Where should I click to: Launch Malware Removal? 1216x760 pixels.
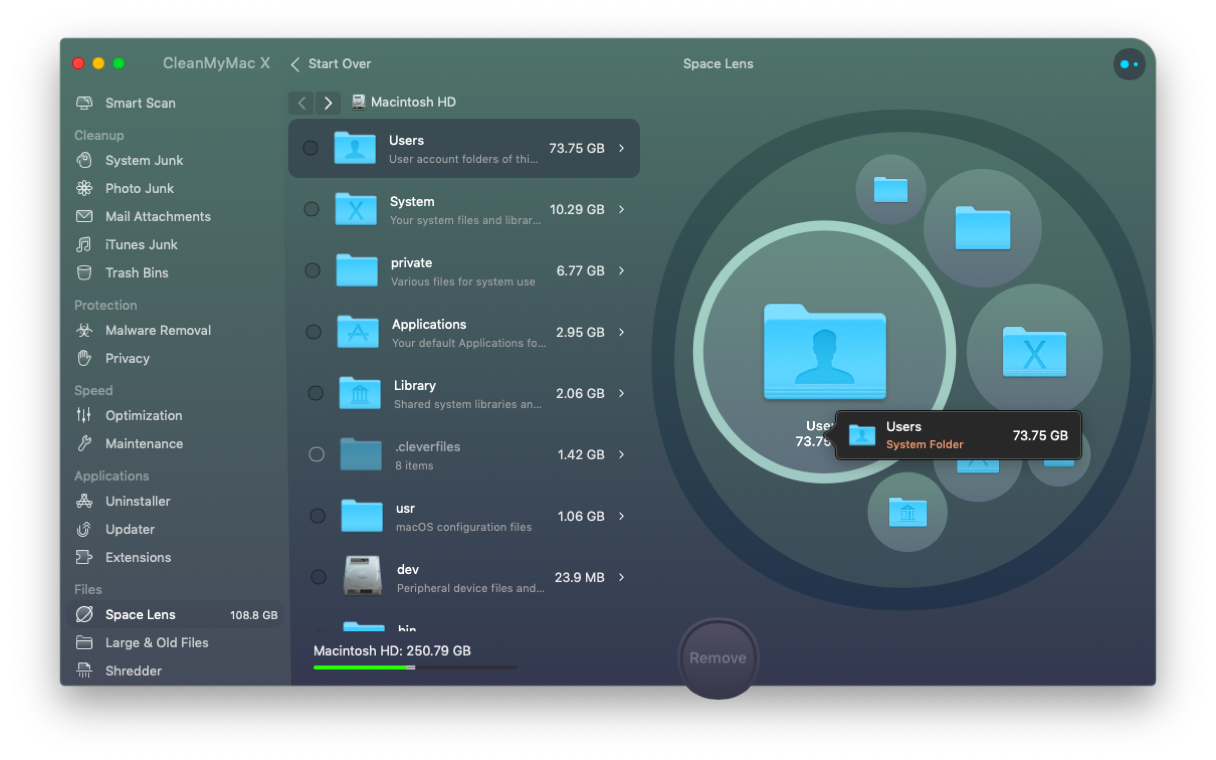158,330
